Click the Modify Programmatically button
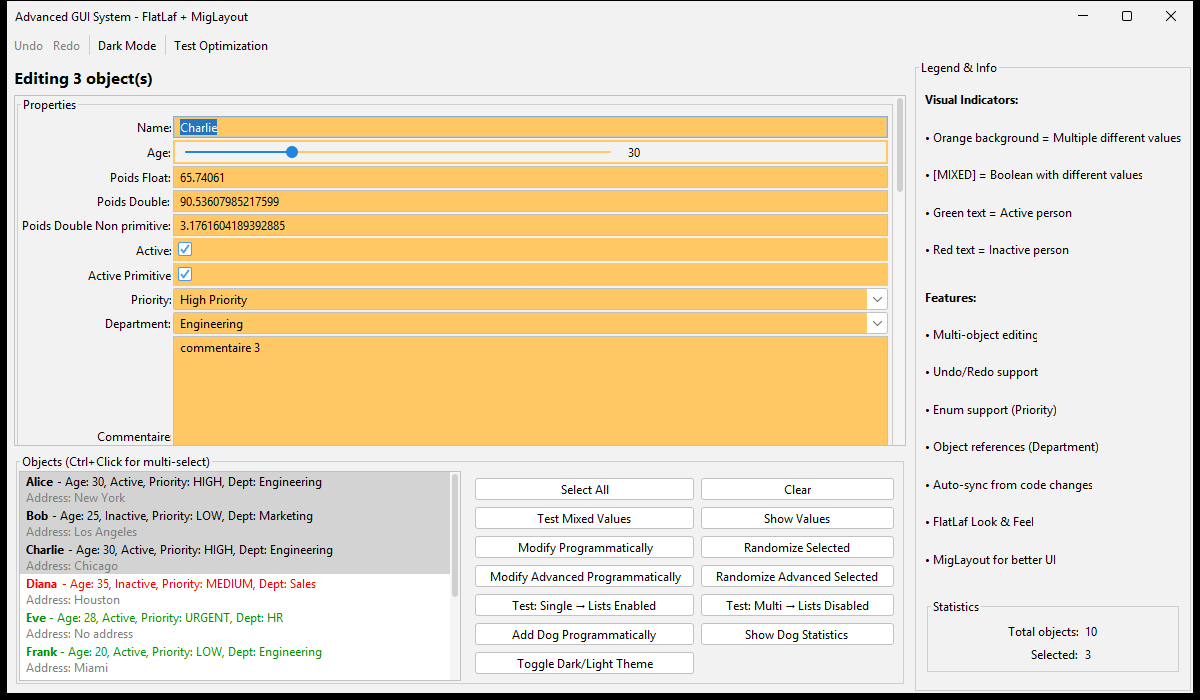The image size is (1200, 700). tap(584, 548)
